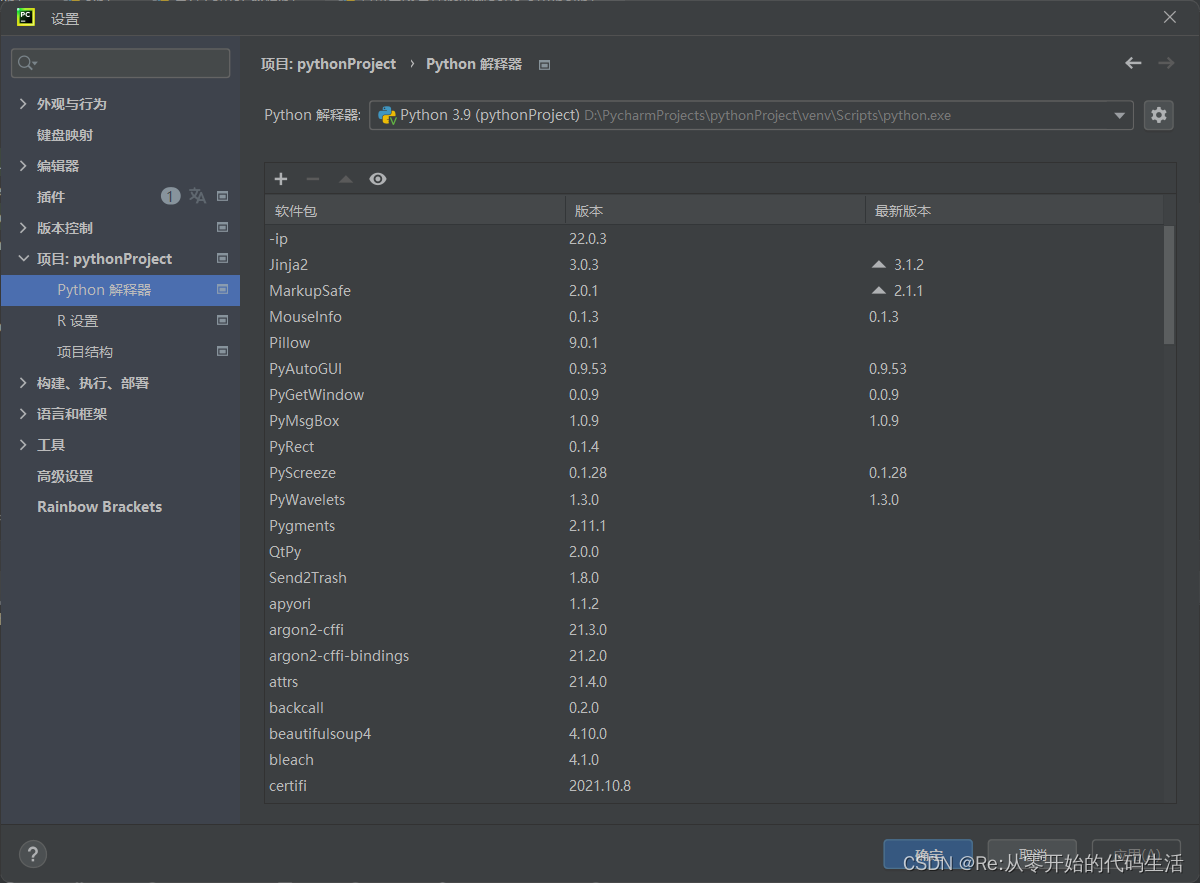Open help with the question mark icon
The image size is (1200, 883).
click(33, 854)
